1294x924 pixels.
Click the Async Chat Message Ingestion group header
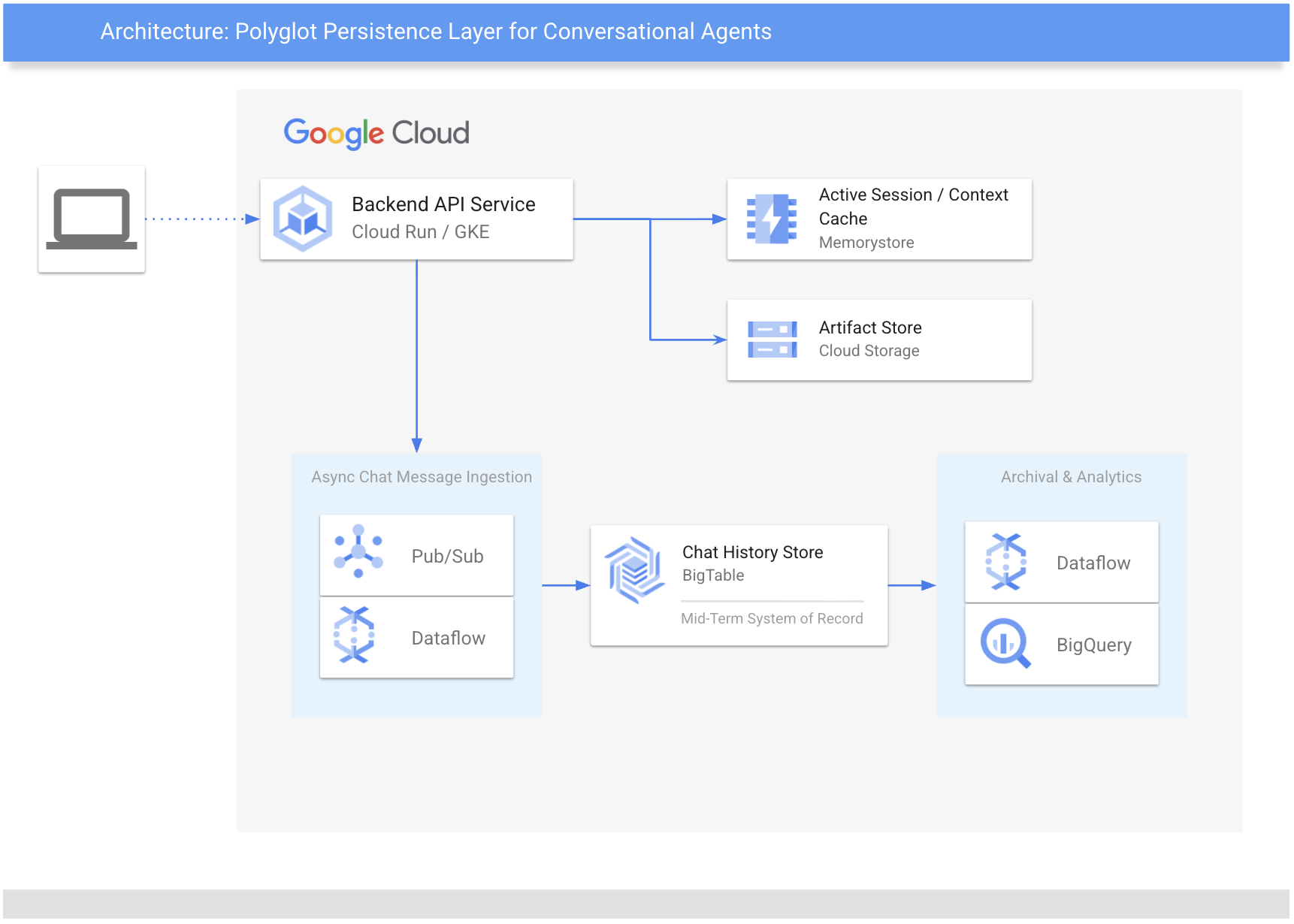pyautogui.click(x=422, y=476)
